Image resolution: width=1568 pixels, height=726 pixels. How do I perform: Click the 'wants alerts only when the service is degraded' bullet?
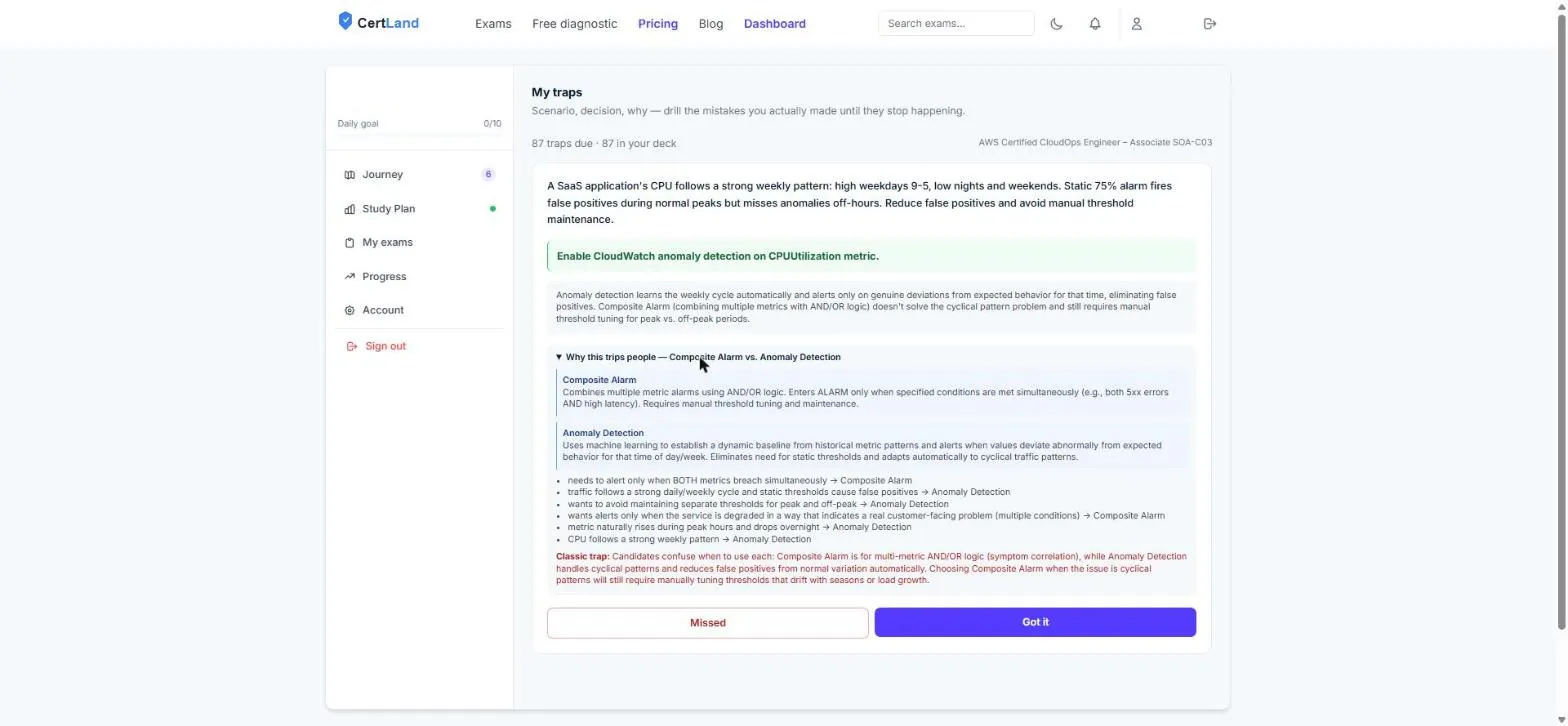point(866,516)
